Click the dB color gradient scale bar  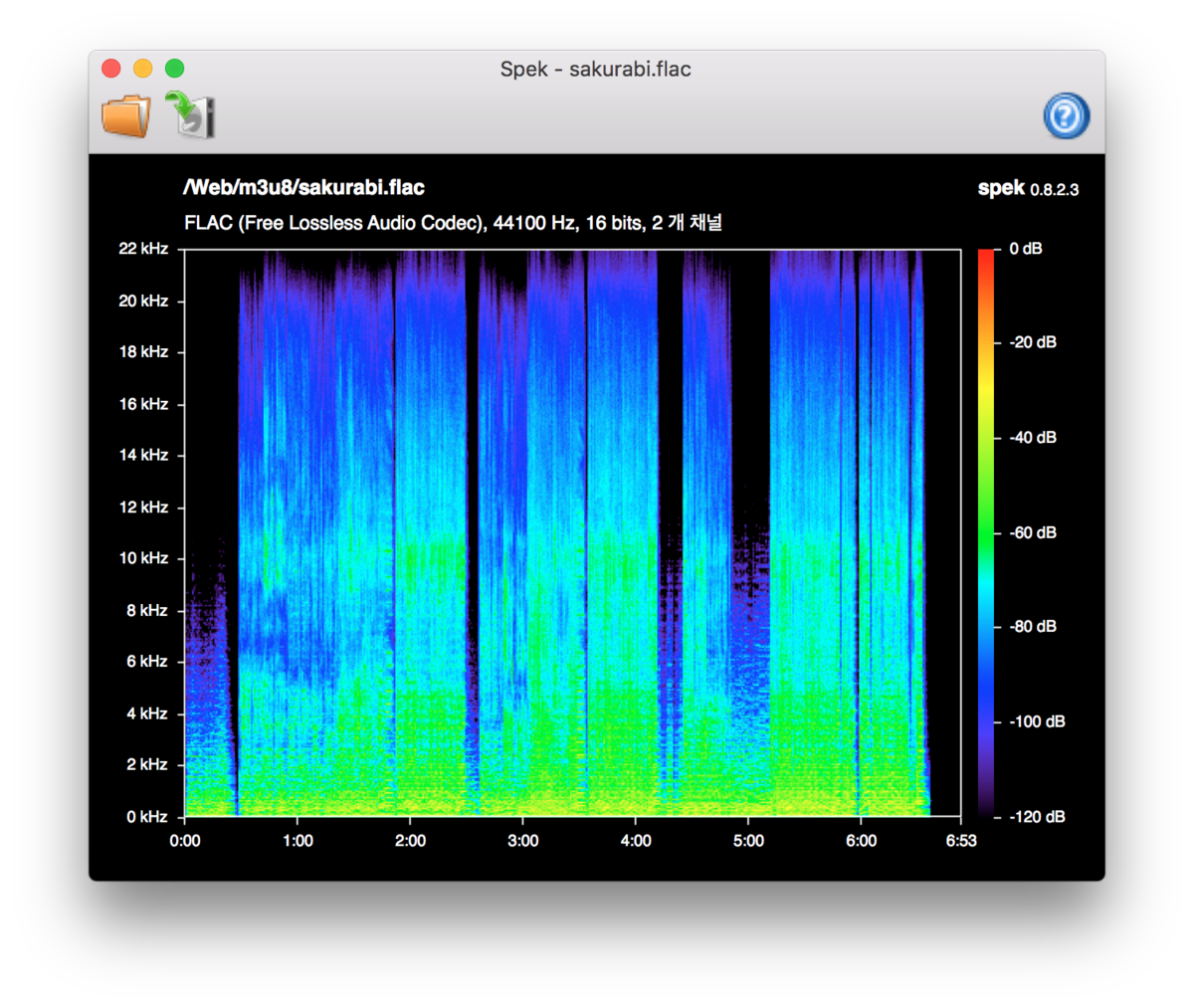click(986, 532)
